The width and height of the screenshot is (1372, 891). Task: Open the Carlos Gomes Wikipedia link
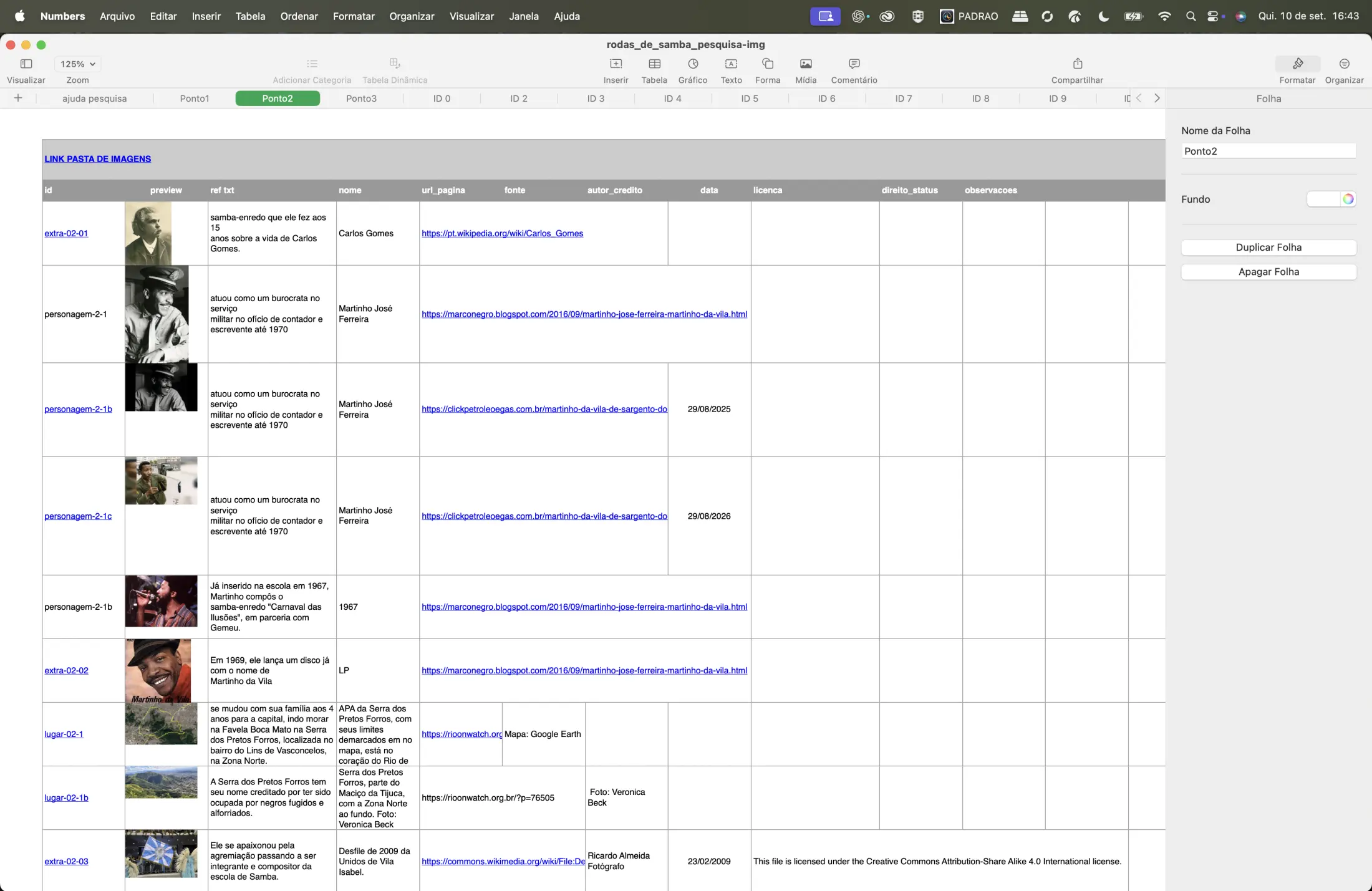pos(502,233)
